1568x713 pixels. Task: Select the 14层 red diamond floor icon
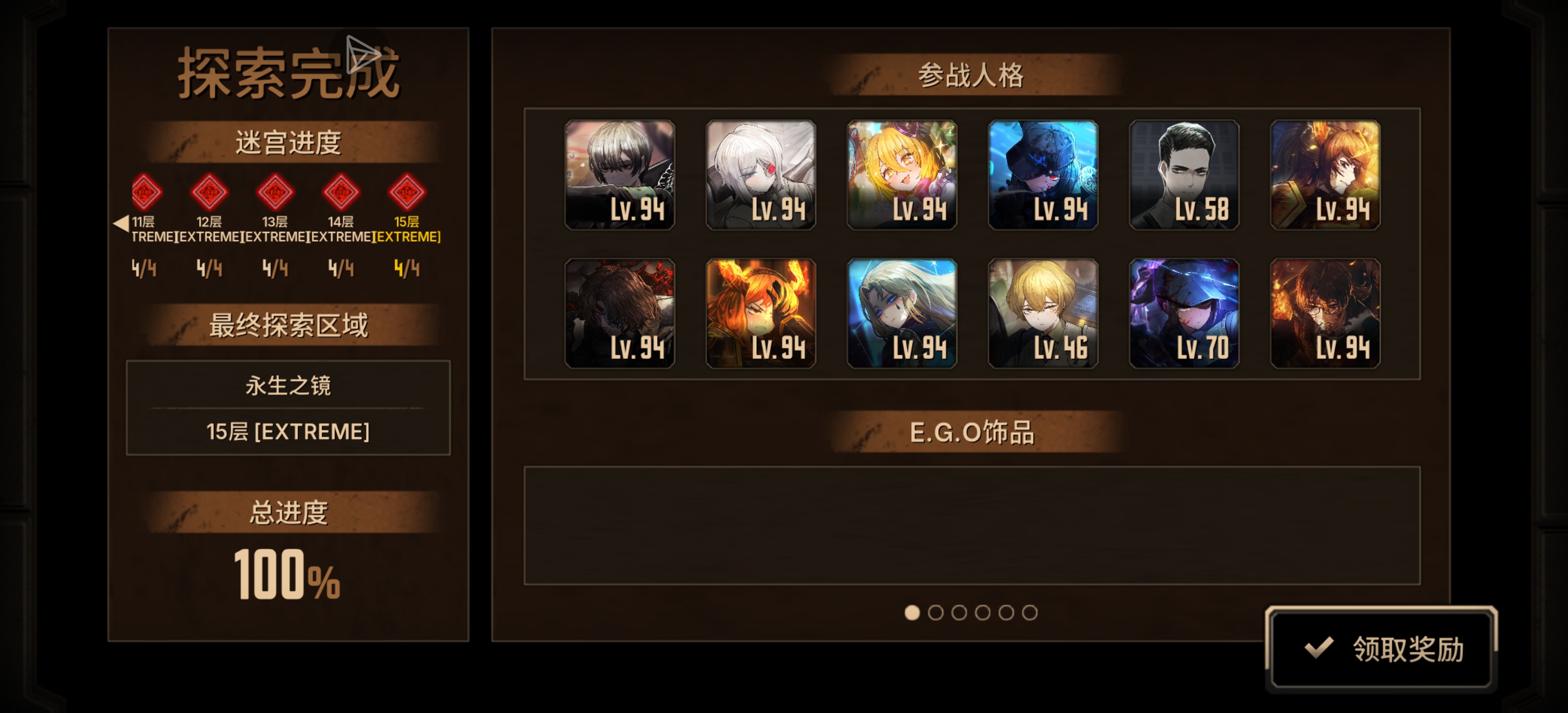click(341, 192)
